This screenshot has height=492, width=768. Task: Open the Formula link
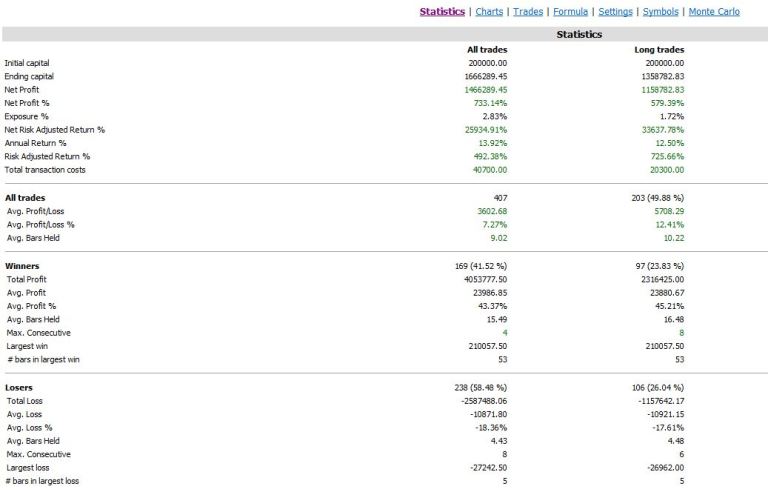pos(570,12)
